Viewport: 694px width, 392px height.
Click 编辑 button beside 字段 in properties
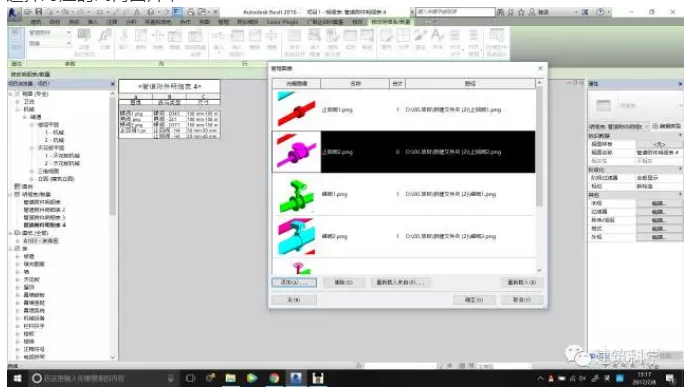[658, 203]
